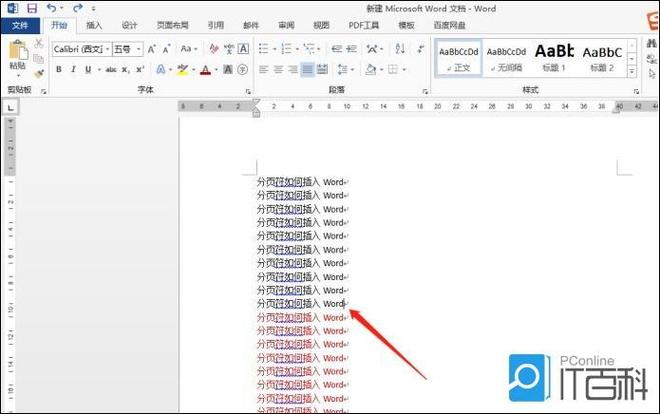This screenshot has width=660, height=414.
Task: Redo the last action
Action: pos(77,8)
